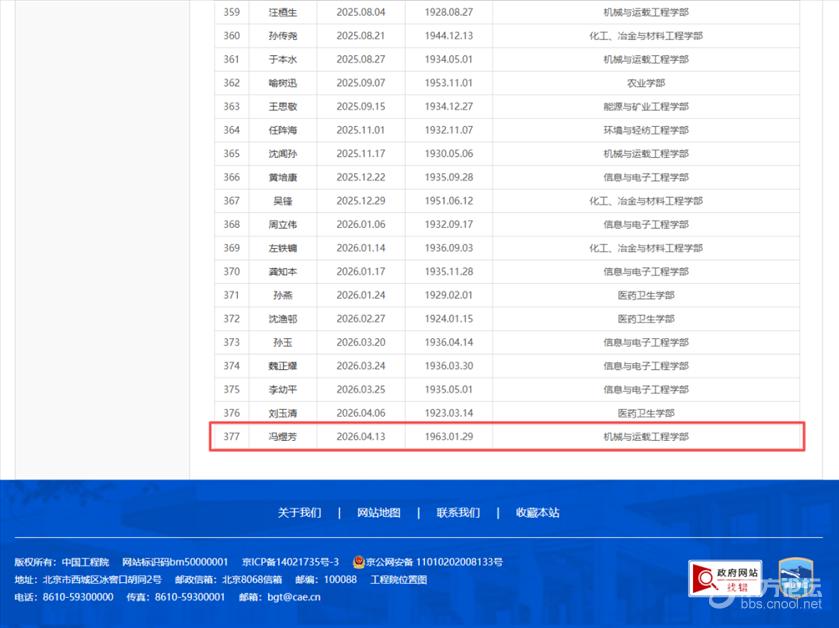This screenshot has height=628, width=839.
Task: Click the police shield icon beside 京公网安备
Action: tap(359, 562)
